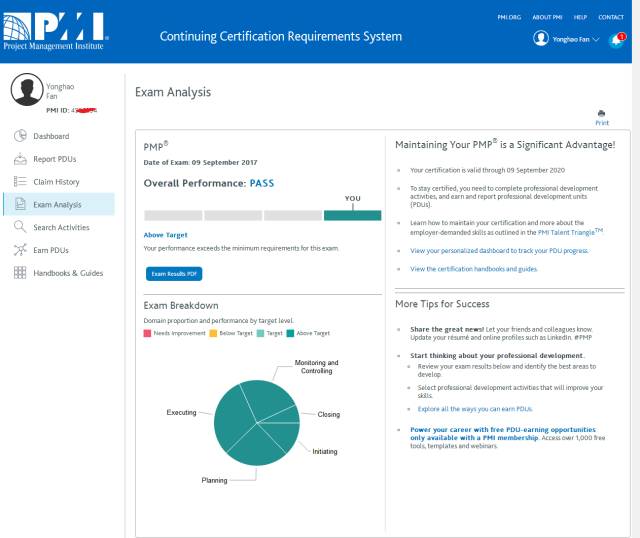Click the Handbooks & Guides grid icon
640x538 pixels.
(20, 273)
